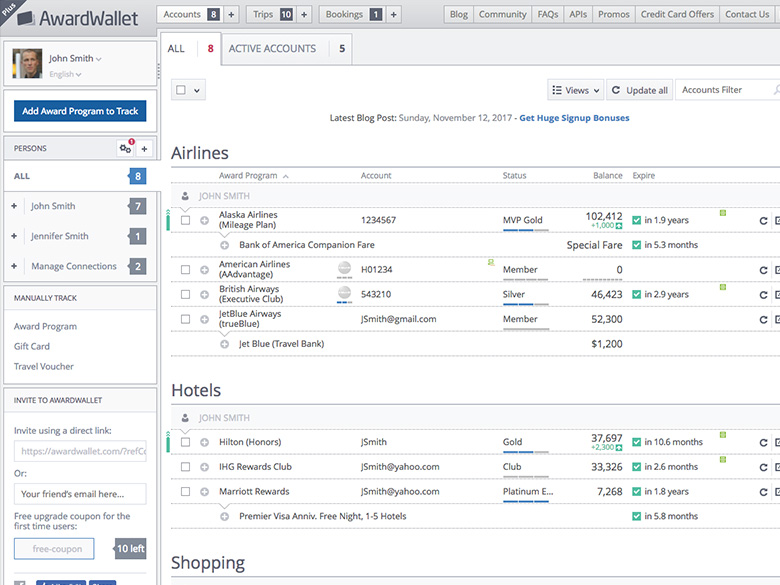Toggle expiration checkbox for Alaska Airlines
This screenshot has height=585, width=780.
tap(636, 220)
